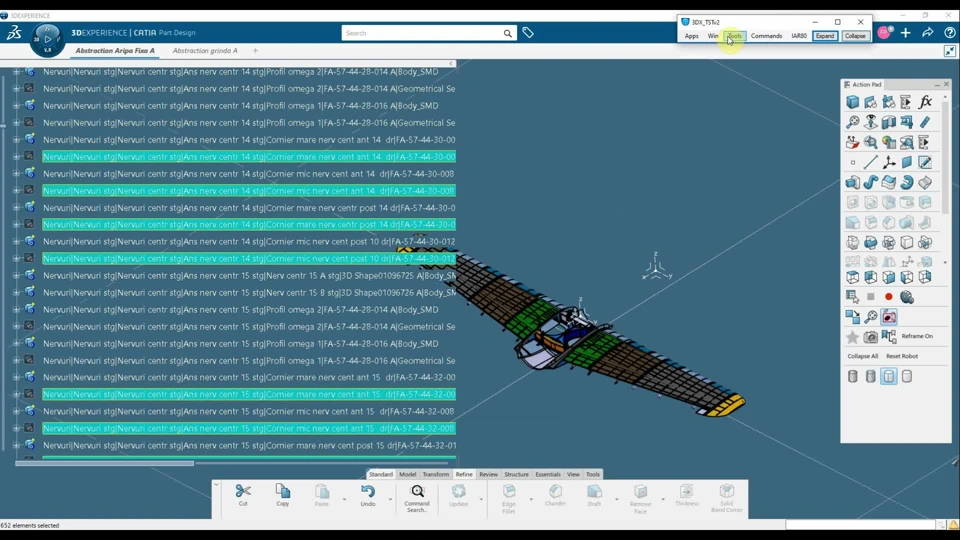
Task: Open the Transform toolbar tab
Action: click(435, 474)
